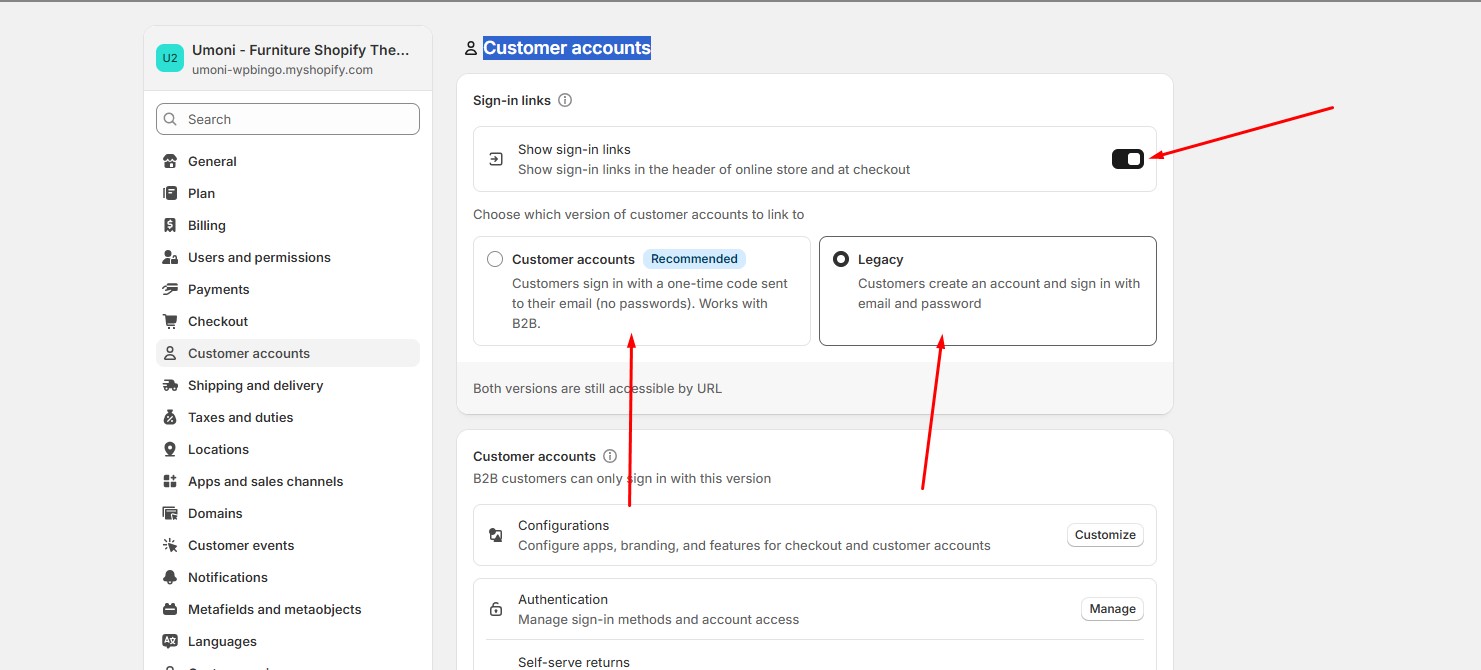The image size is (1481, 670).
Task: Click the Checkout cart icon
Action: click(x=170, y=321)
